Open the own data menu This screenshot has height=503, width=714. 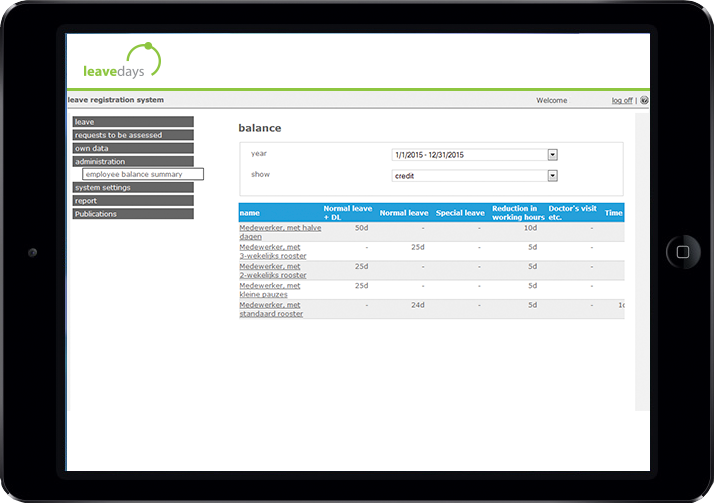coord(133,148)
